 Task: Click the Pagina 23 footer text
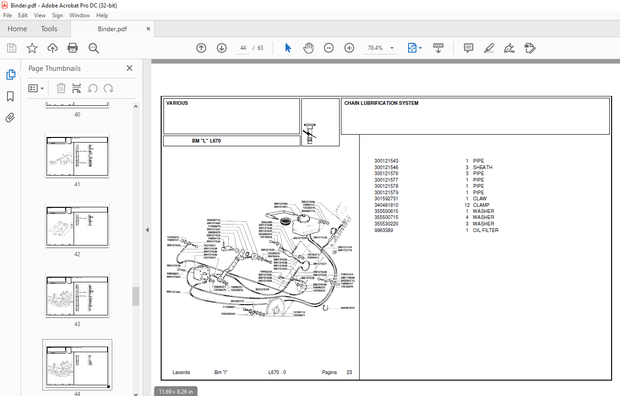337,372
